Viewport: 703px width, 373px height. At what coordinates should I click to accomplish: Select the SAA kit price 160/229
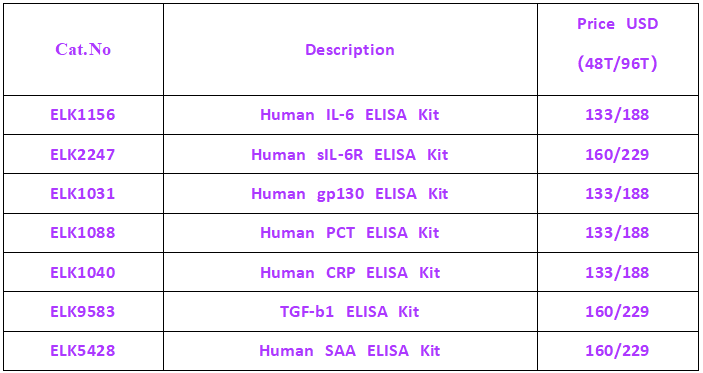[617, 350]
